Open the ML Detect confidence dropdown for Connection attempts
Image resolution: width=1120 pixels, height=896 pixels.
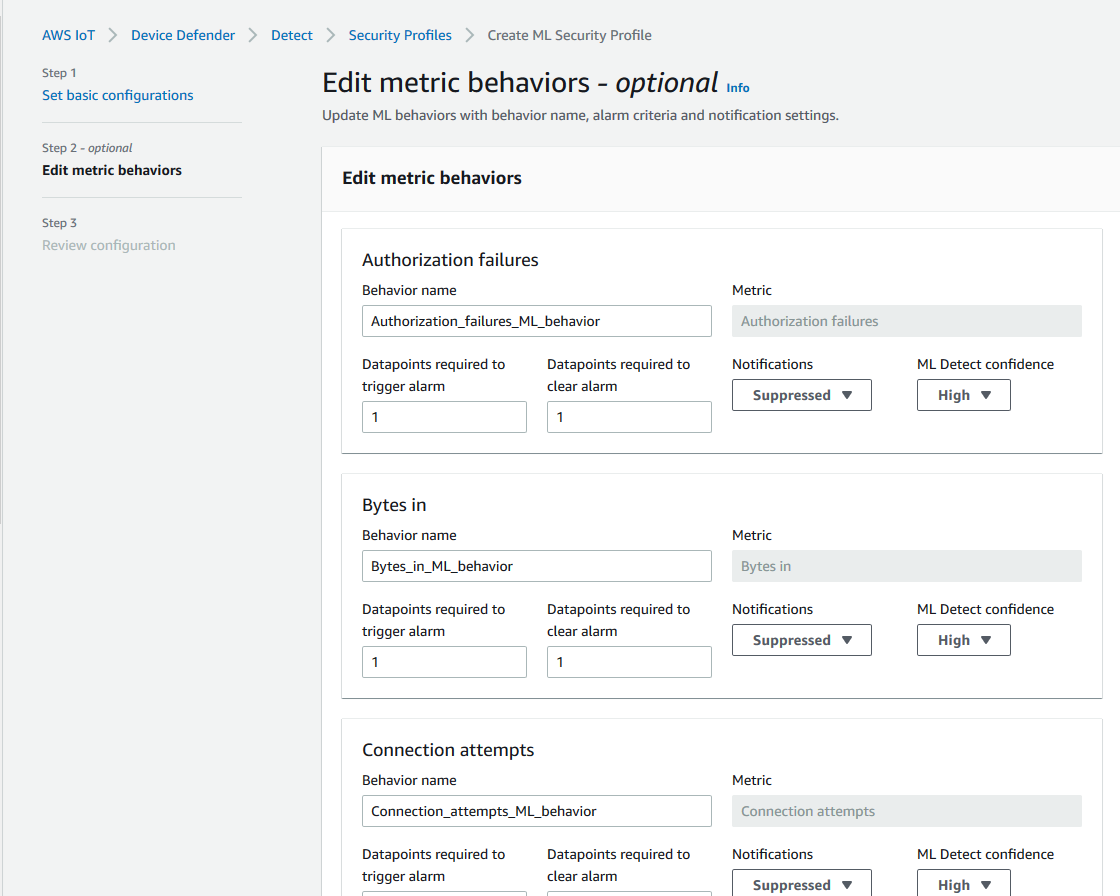963,884
